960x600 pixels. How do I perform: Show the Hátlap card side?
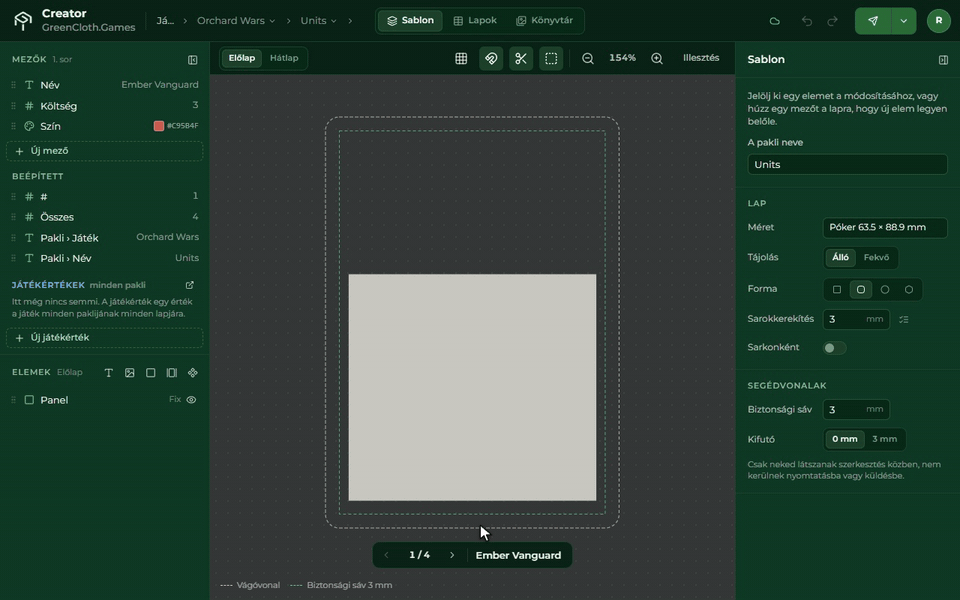pos(284,58)
